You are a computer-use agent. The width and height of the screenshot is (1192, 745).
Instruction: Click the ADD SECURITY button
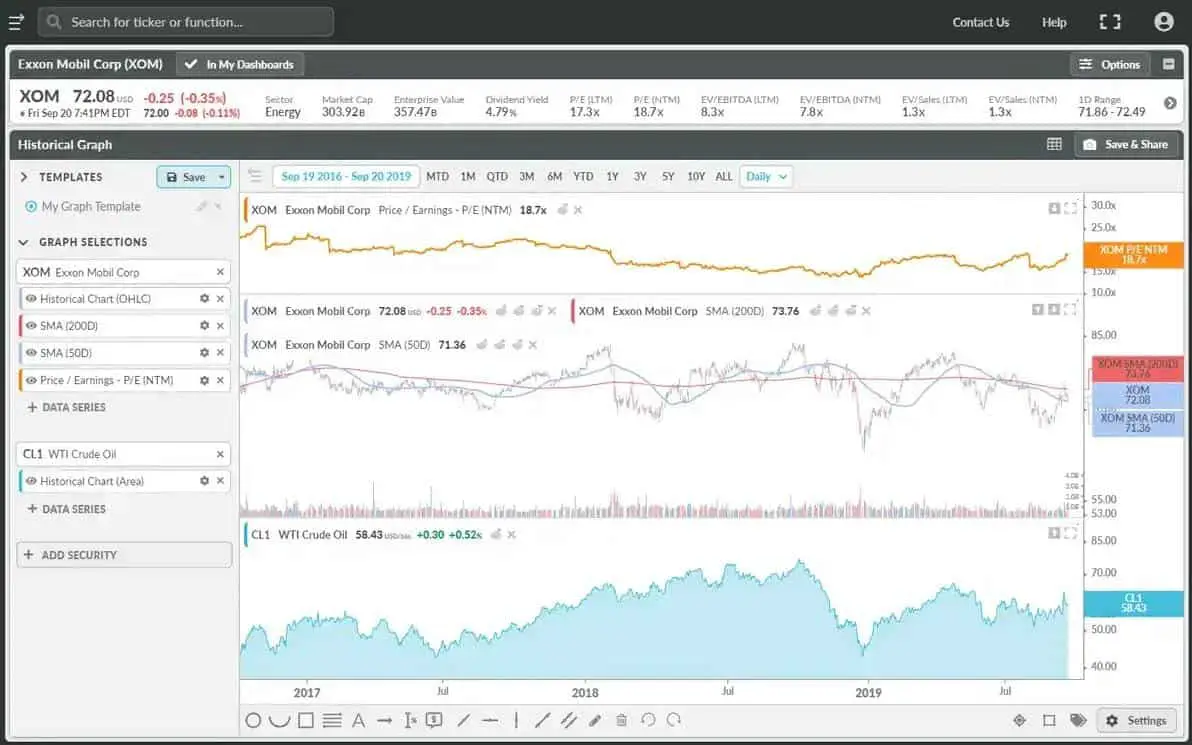[x=124, y=555]
